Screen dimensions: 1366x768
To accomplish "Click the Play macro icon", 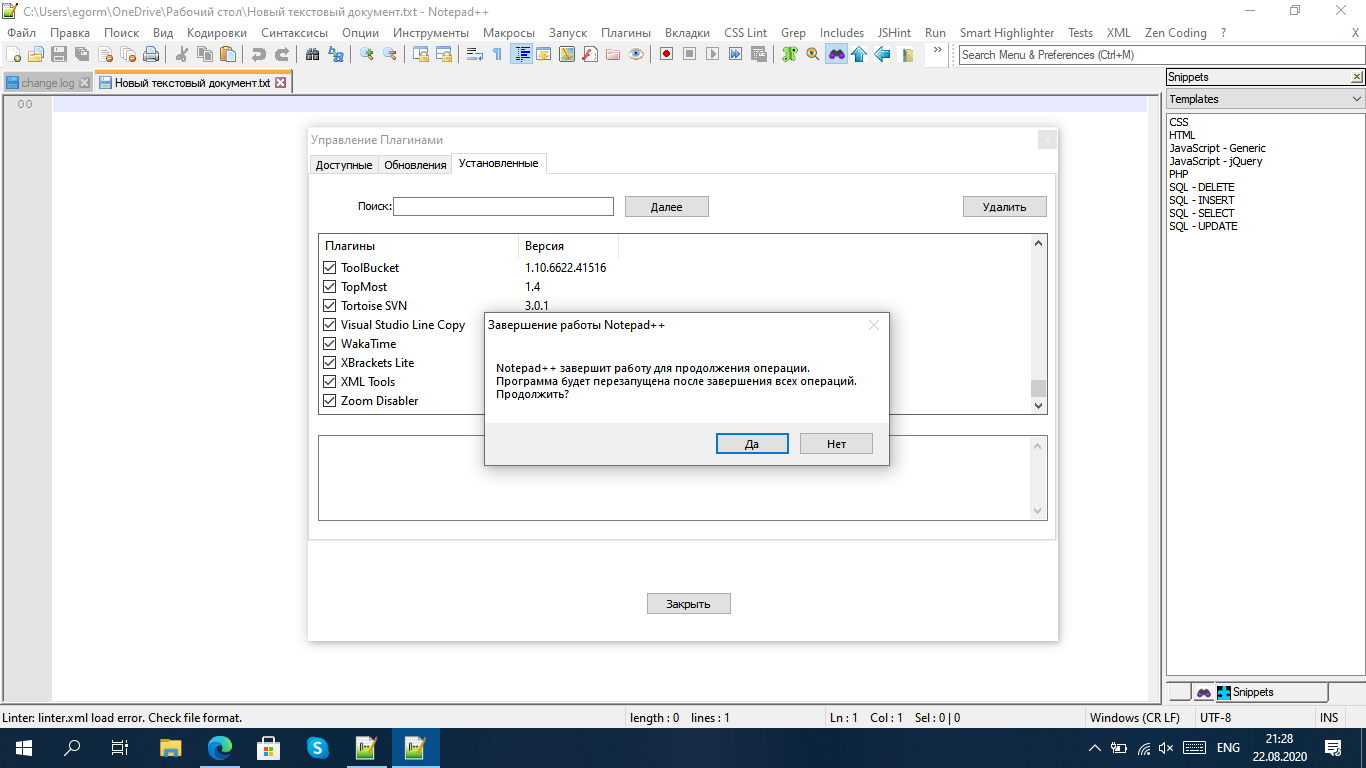I will coord(712,54).
